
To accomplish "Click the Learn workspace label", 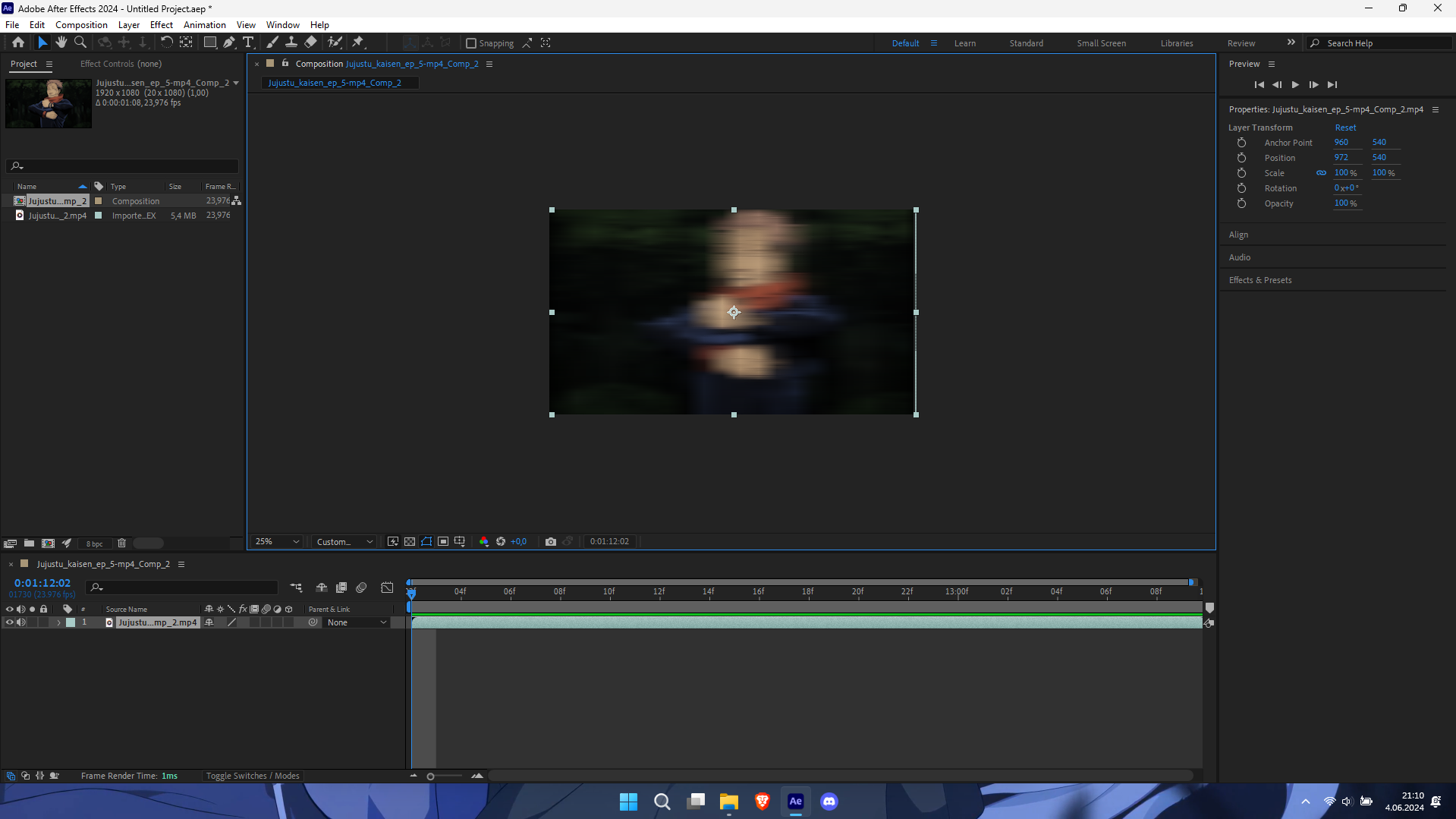I will [964, 43].
